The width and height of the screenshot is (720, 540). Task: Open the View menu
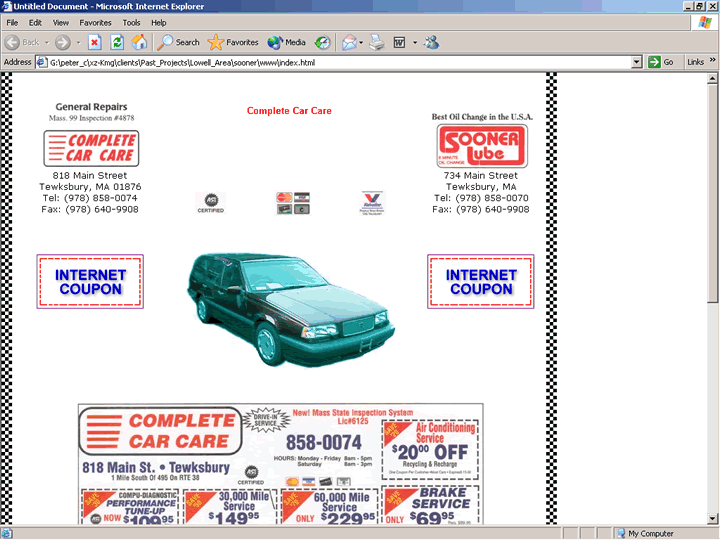tap(61, 22)
